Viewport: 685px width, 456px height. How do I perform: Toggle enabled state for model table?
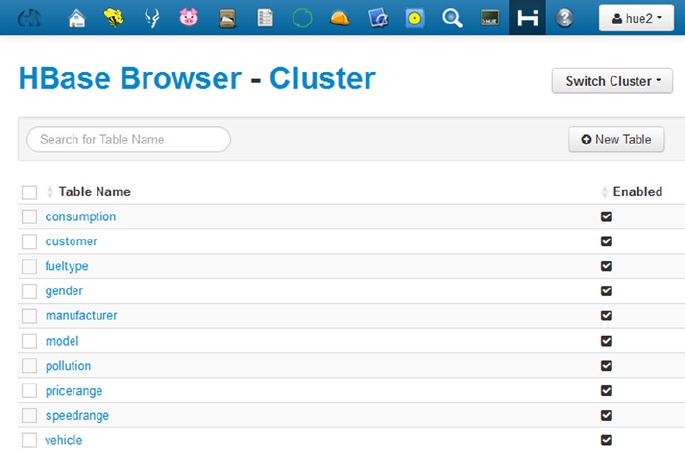click(x=606, y=341)
